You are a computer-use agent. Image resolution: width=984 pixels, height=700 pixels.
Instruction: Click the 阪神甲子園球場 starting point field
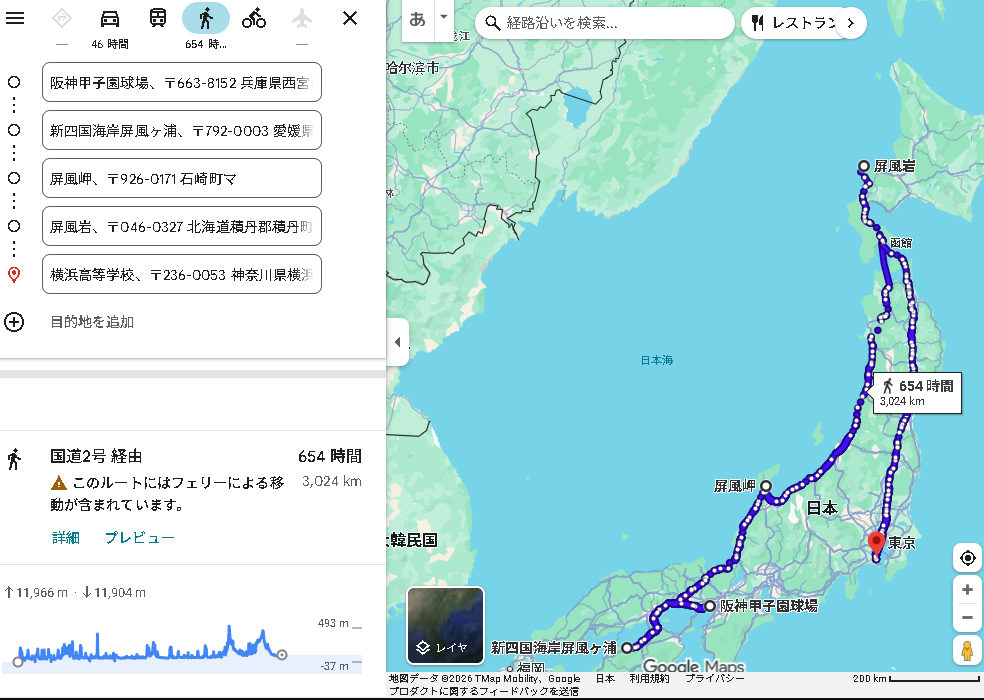181,82
